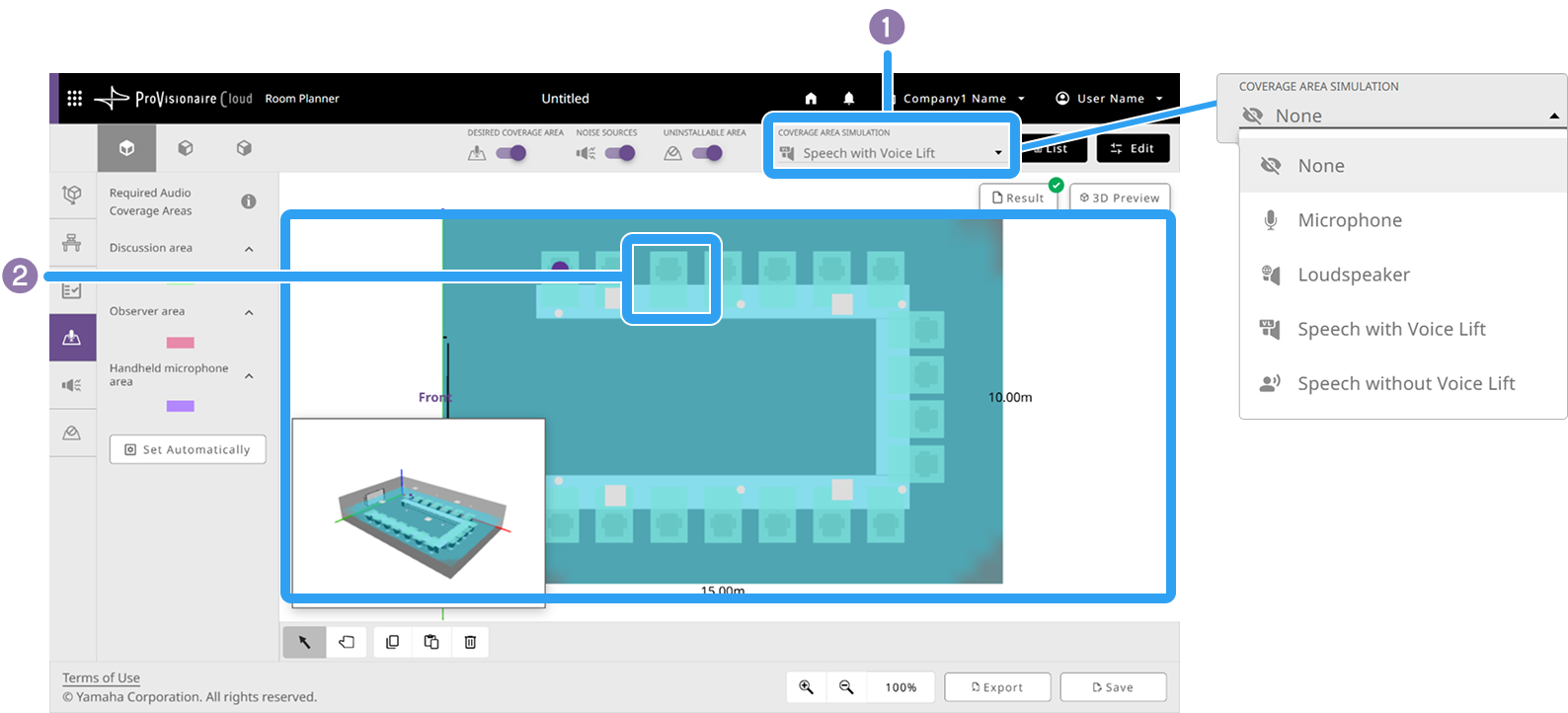This screenshot has height=713, width=1568.
Task: Click the Room Planner label
Action: coord(302,99)
